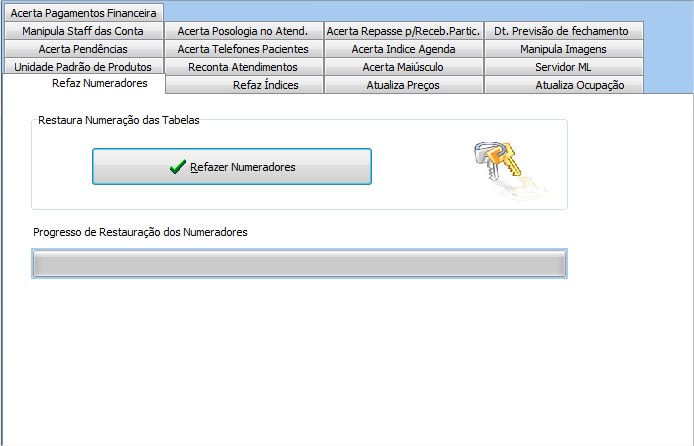Open the Atualiza Ocupação tab

(580, 85)
